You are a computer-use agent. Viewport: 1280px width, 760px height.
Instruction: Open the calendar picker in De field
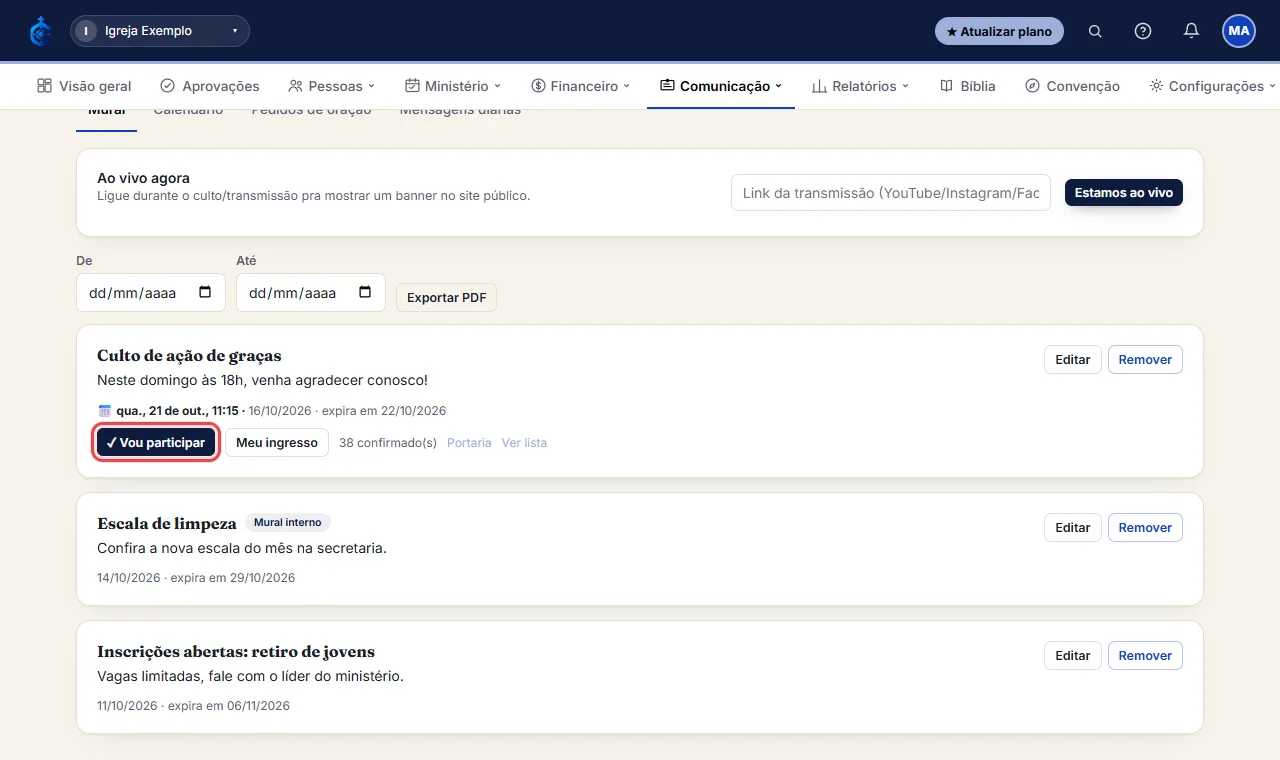(x=205, y=293)
